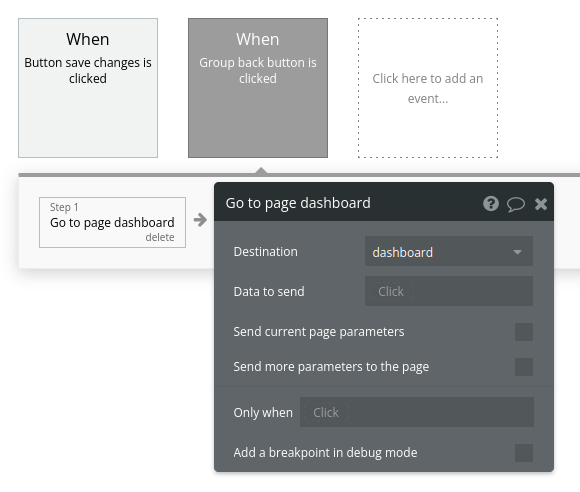Open help for Go to page action

point(491,203)
